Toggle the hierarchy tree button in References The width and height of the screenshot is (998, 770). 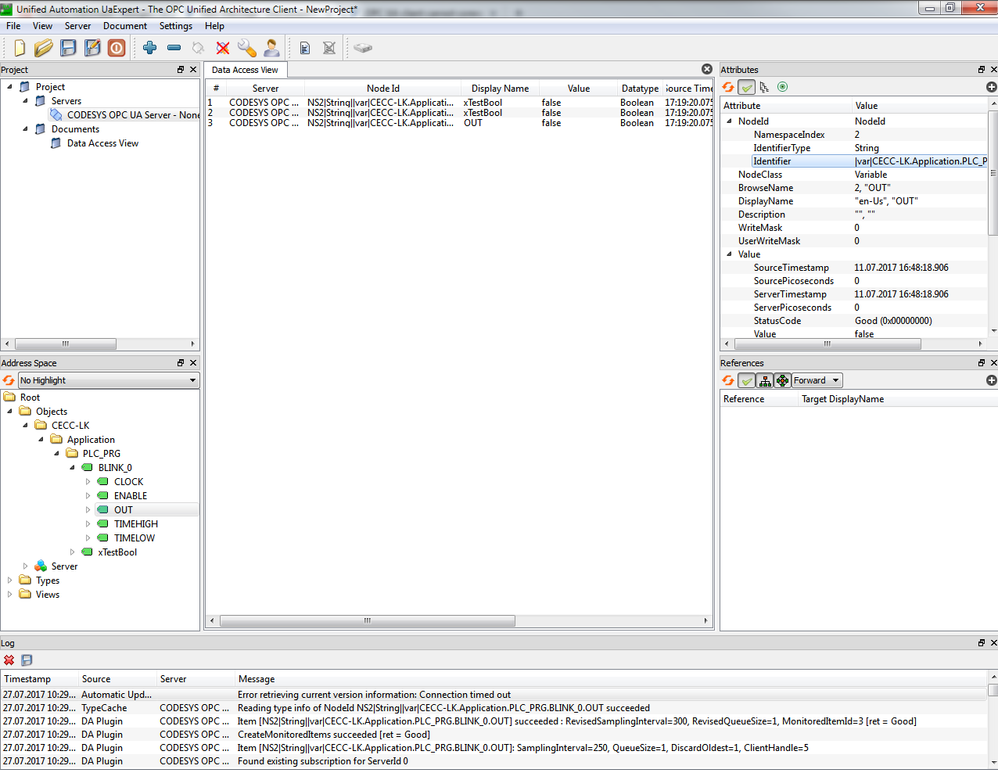click(x=764, y=381)
